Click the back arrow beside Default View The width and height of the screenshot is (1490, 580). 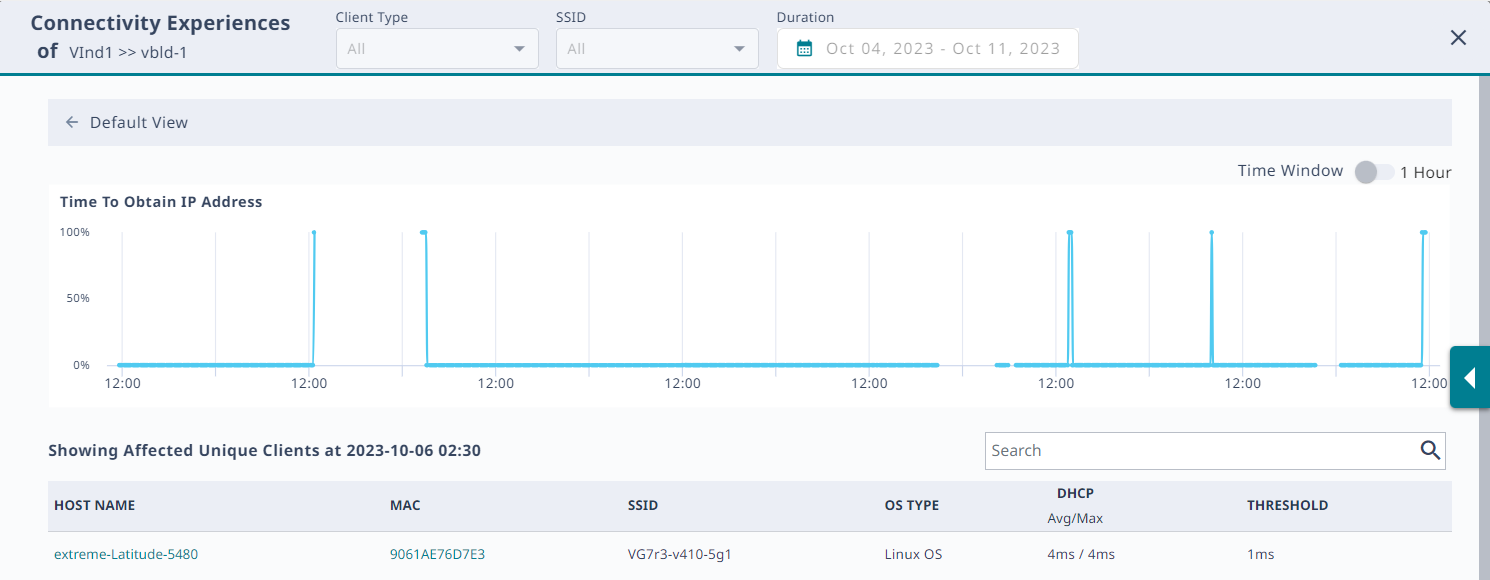(x=72, y=123)
